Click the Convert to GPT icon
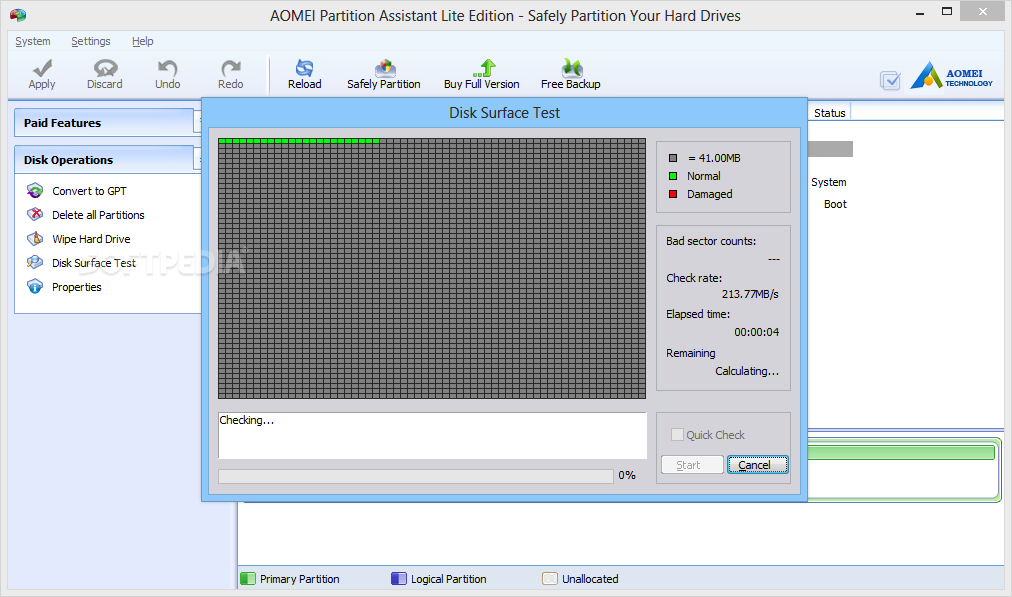The height and width of the screenshot is (597, 1012). click(x=35, y=190)
